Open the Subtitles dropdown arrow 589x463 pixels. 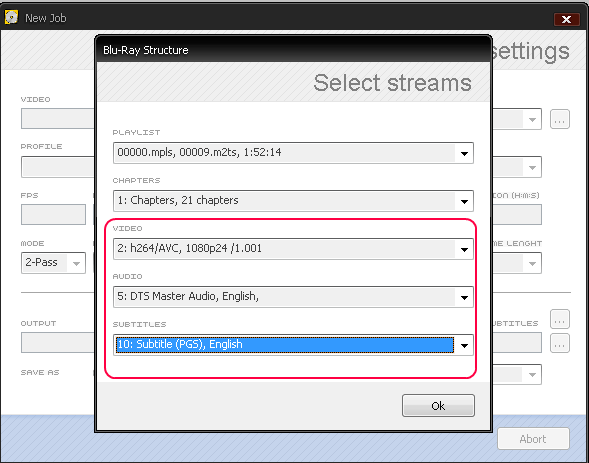click(464, 345)
